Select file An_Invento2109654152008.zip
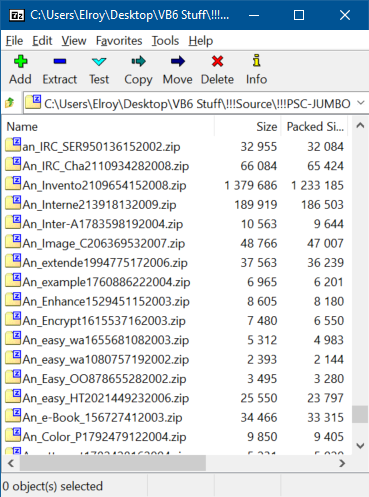Image resolution: width=369 pixels, height=497 pixels. [104, 185]
